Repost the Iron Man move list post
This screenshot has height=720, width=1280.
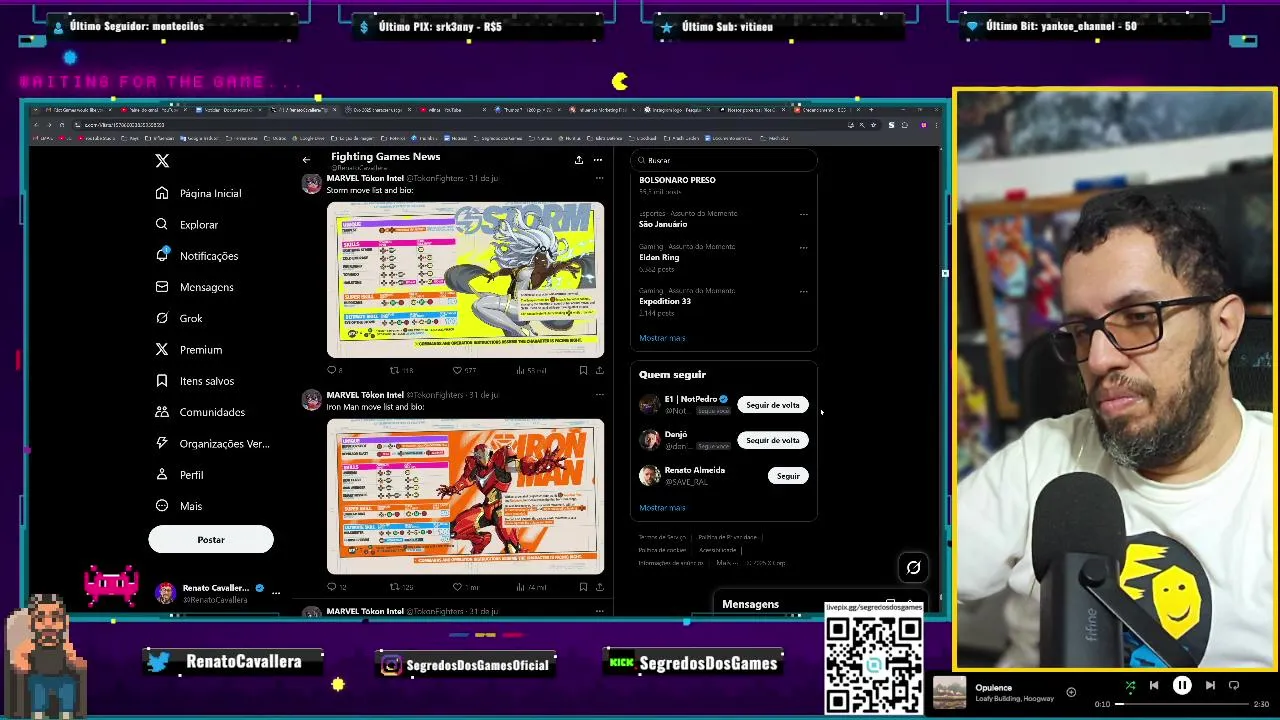coord(394,587)
